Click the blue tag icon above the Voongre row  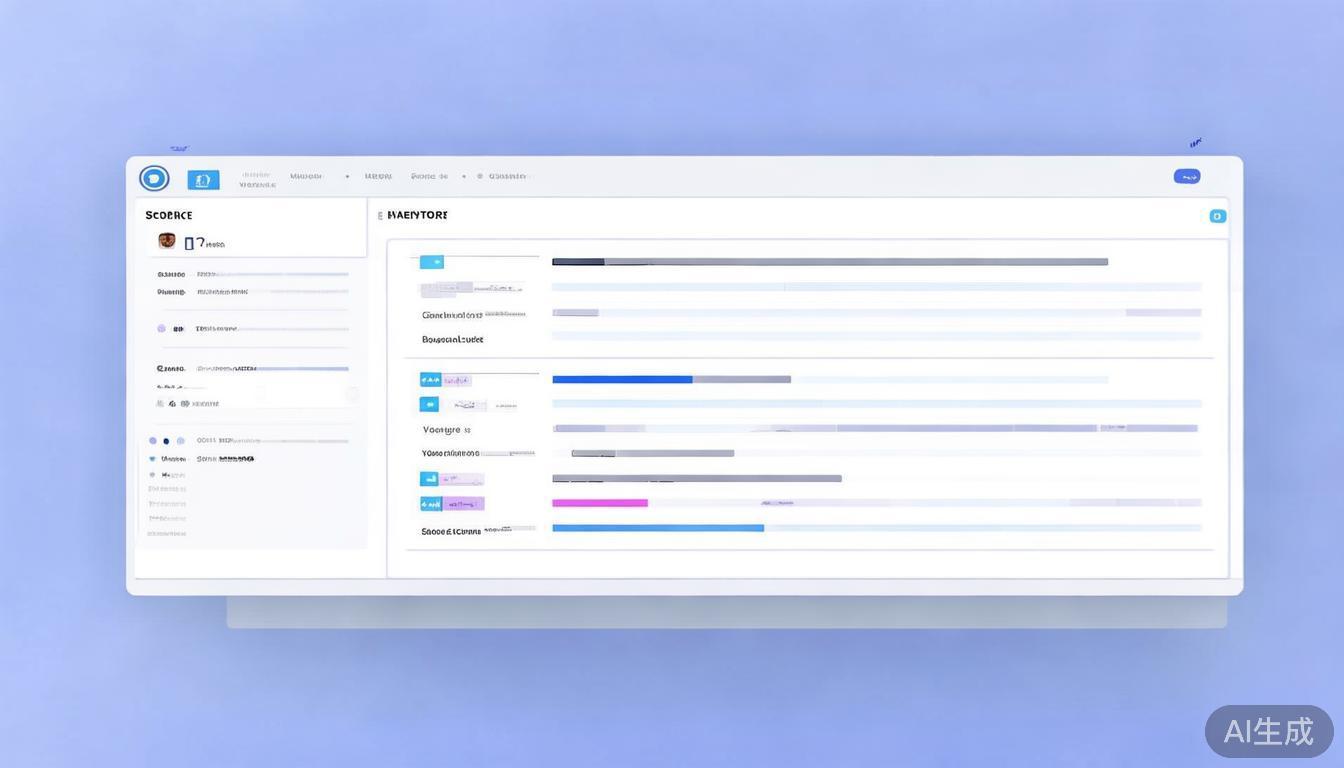click(429, 405)
